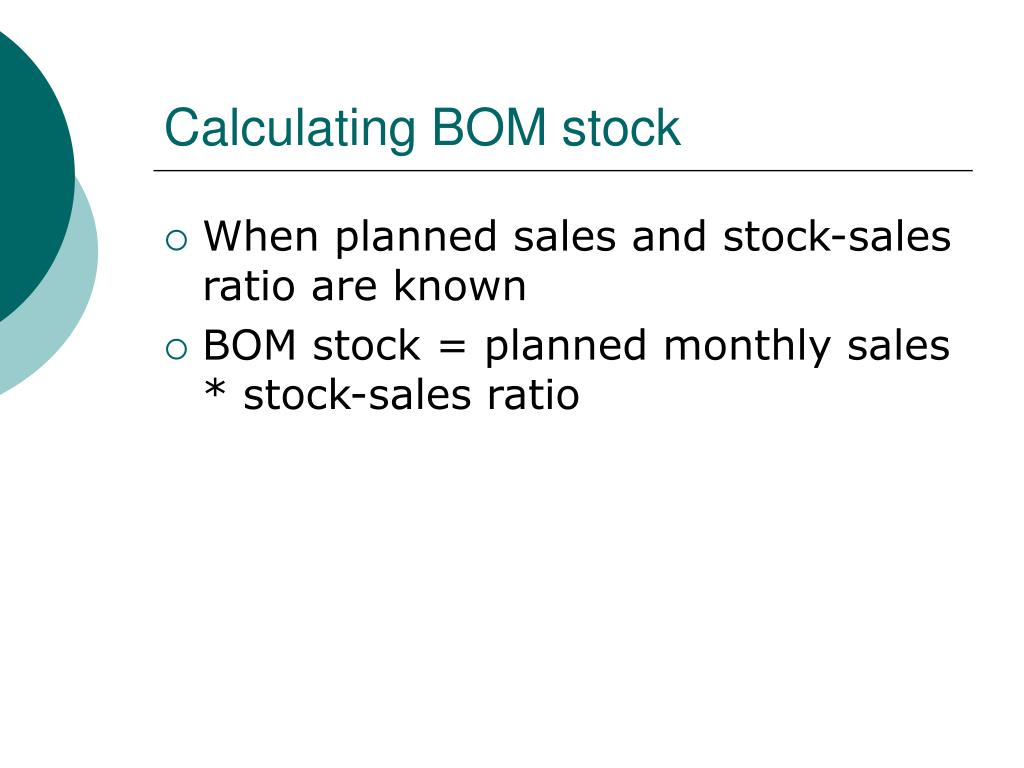
Task: Click the equals sign in the formula
Action: (x=453, y=347)
